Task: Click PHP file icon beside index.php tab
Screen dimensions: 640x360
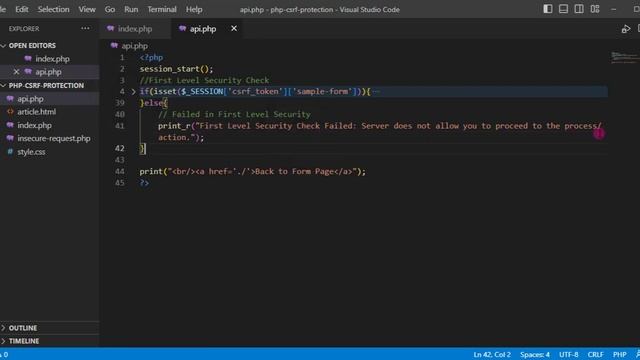Action: pyautogui.click(x=111, y=29)
